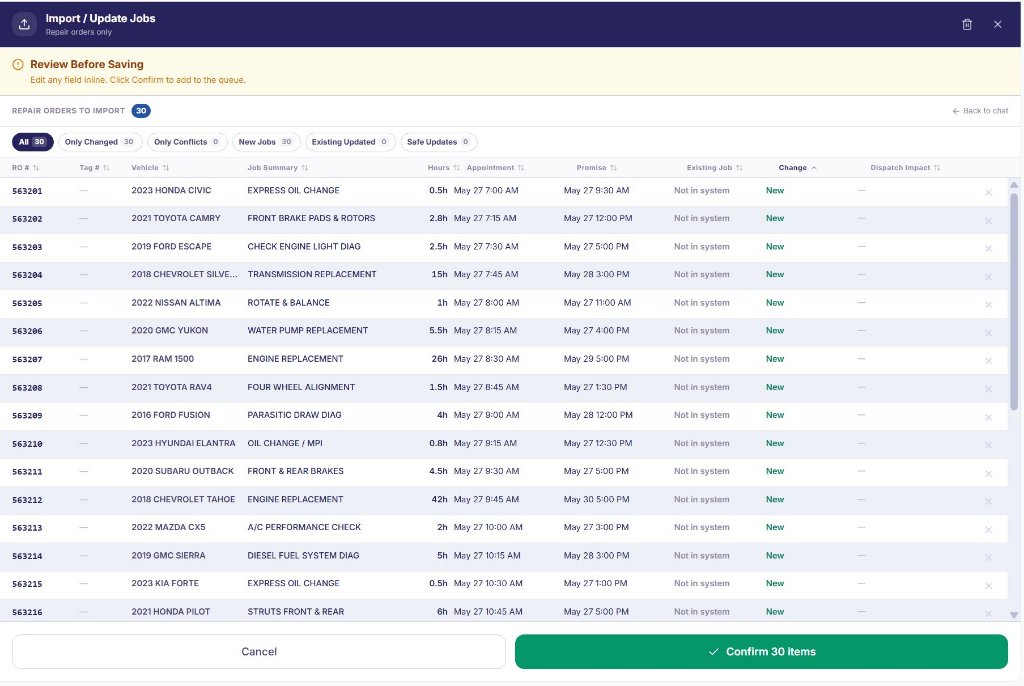
Task: Sort the table by Hours column
Action: point(443,168)
